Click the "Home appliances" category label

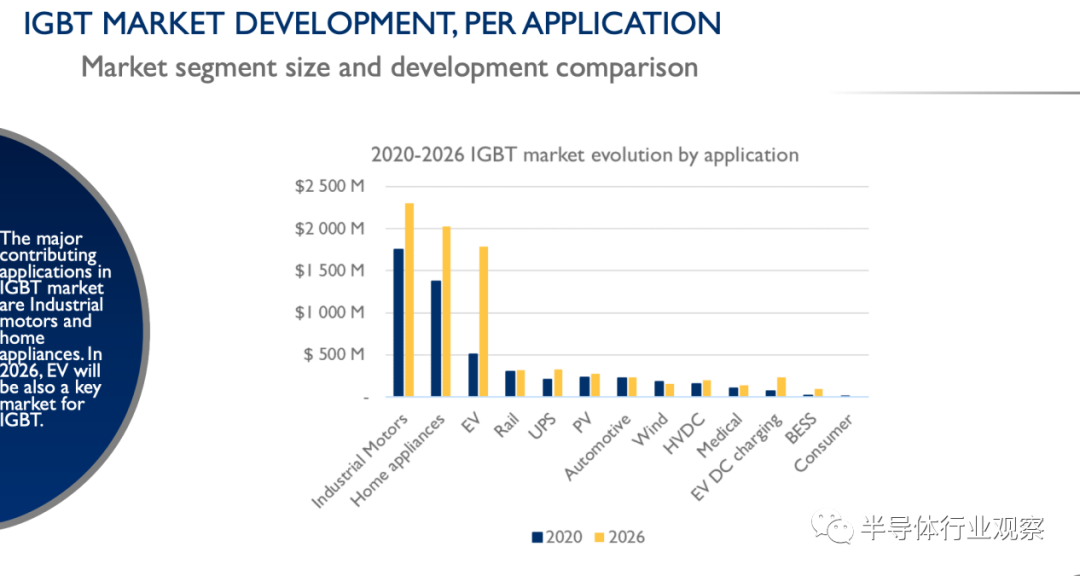pyautogui.click(x=397, y=462)
